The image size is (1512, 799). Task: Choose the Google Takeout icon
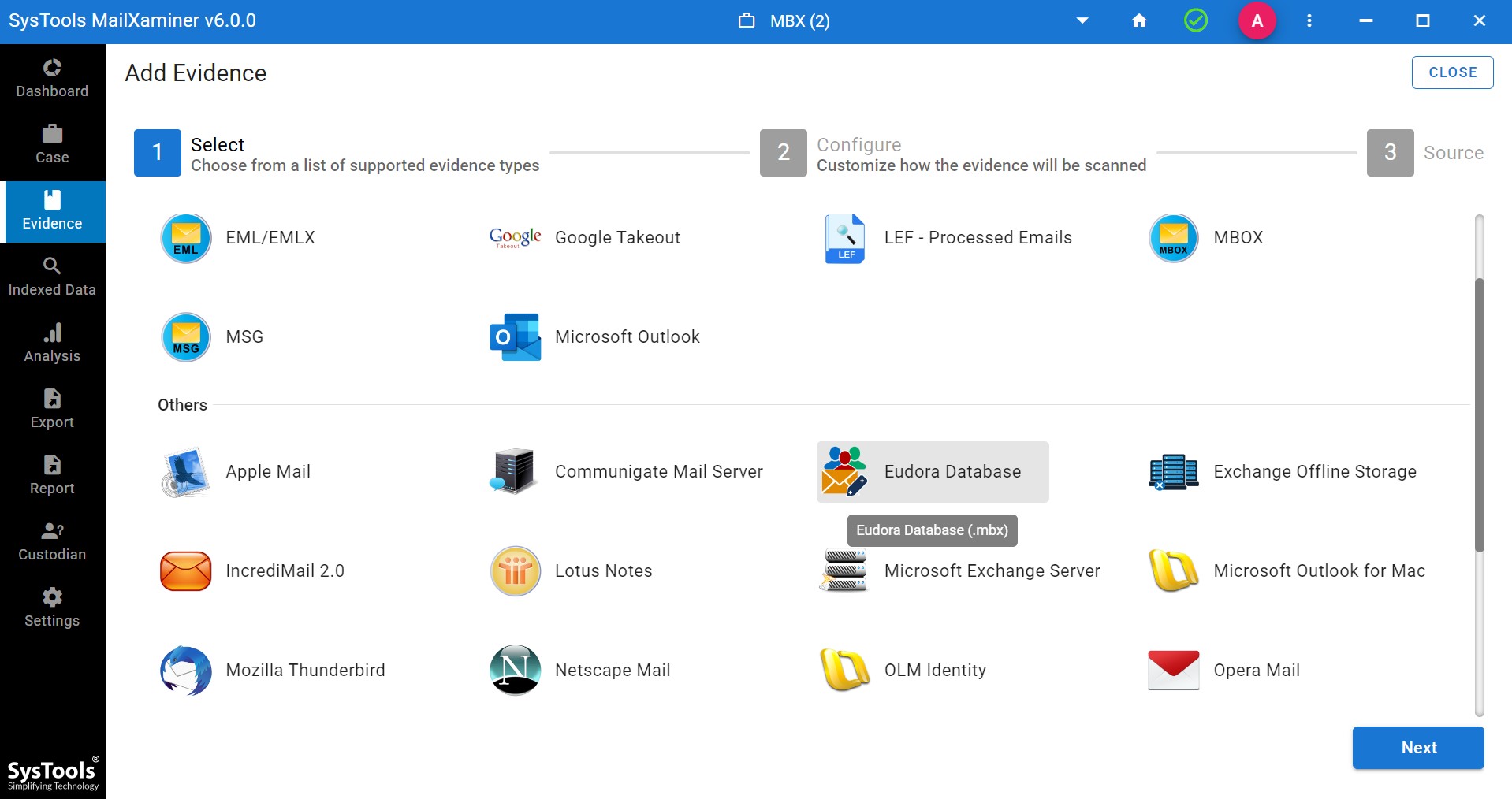click(x=516, y=238)
